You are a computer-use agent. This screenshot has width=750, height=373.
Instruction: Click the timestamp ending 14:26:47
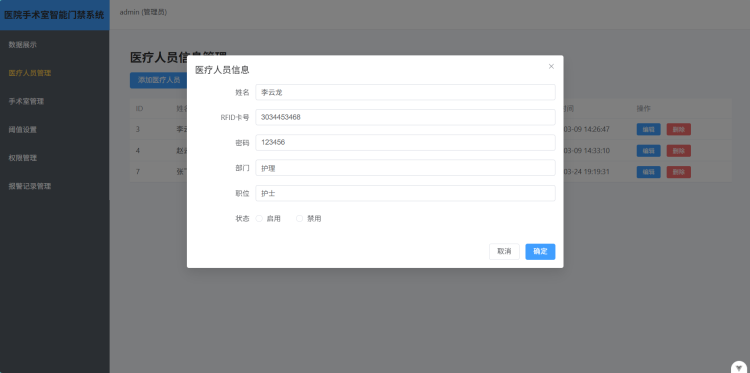586,129
